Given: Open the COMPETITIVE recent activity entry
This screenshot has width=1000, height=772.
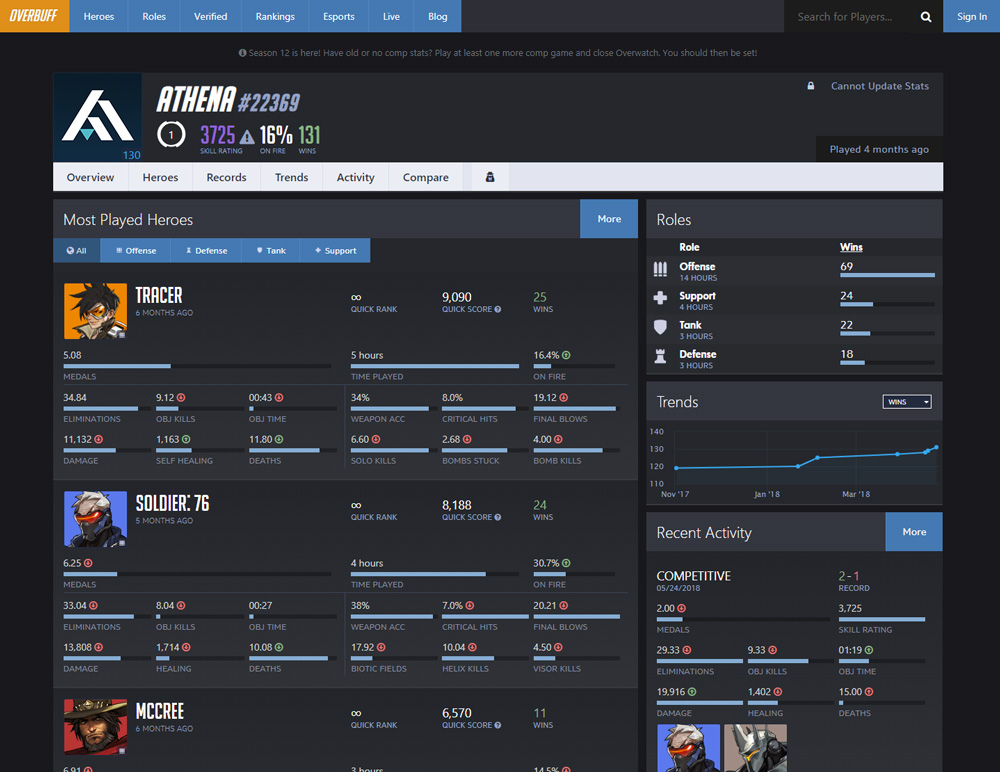Looking at the screenshot, I should 694,576.
